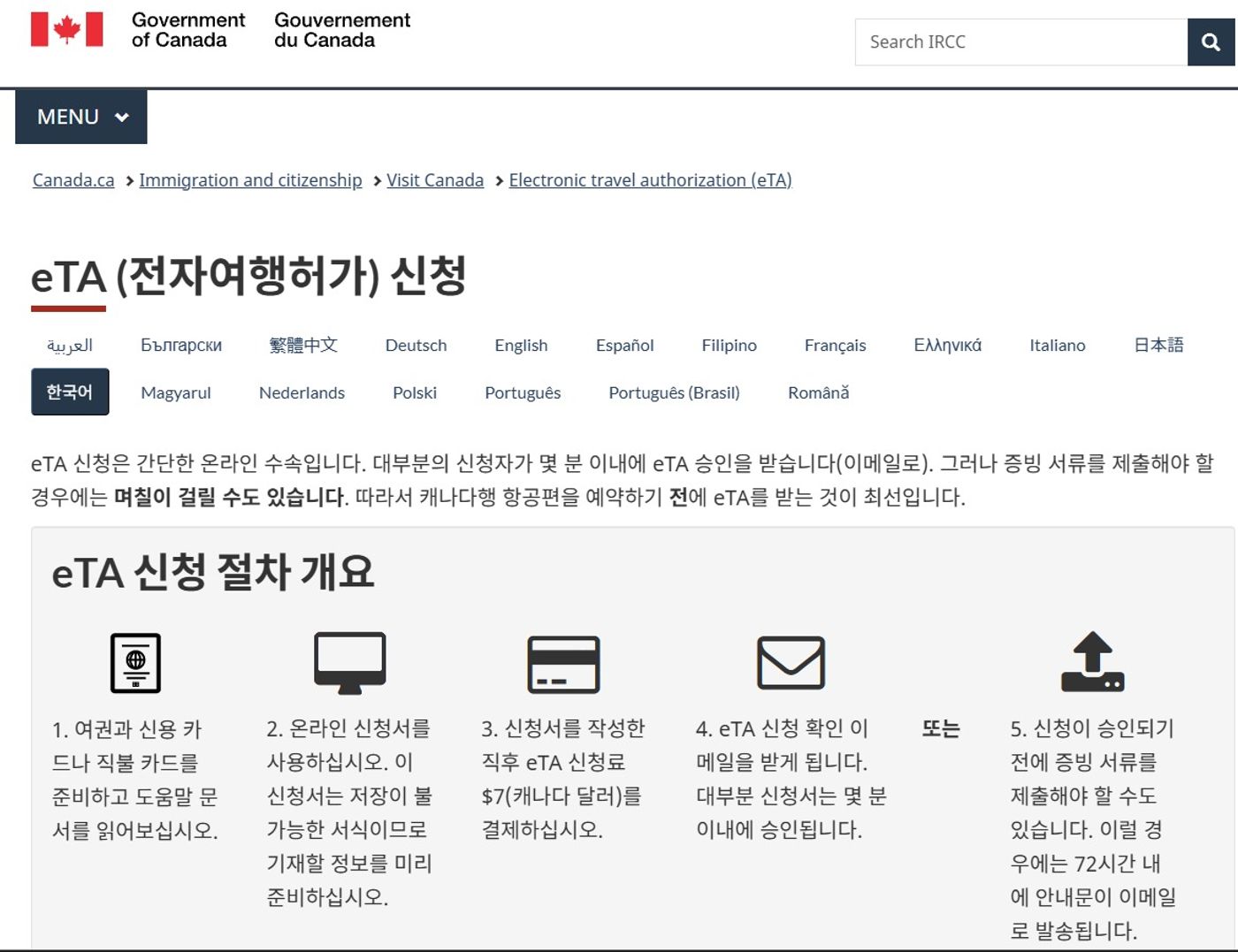The width and height of the screenshot is (1238, 952).
Task: Click the Canadian flag logo
Action: pos(67,29)
